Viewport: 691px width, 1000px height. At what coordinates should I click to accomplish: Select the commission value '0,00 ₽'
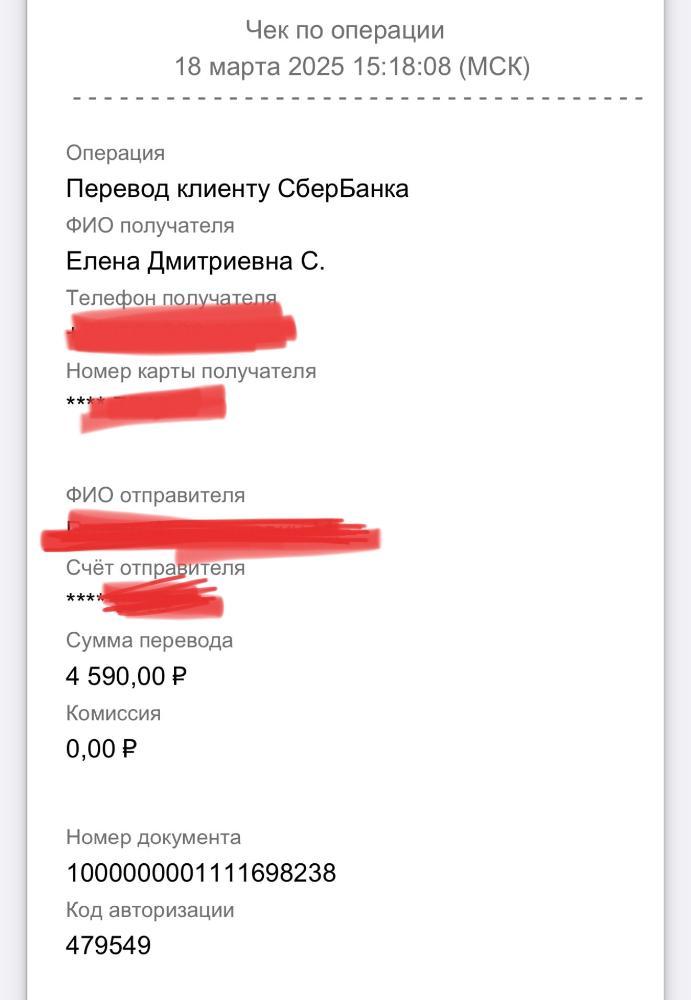click(101, 749)
